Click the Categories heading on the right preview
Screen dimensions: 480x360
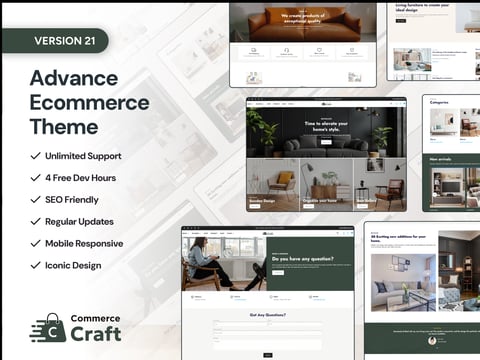tap(439, 102)
